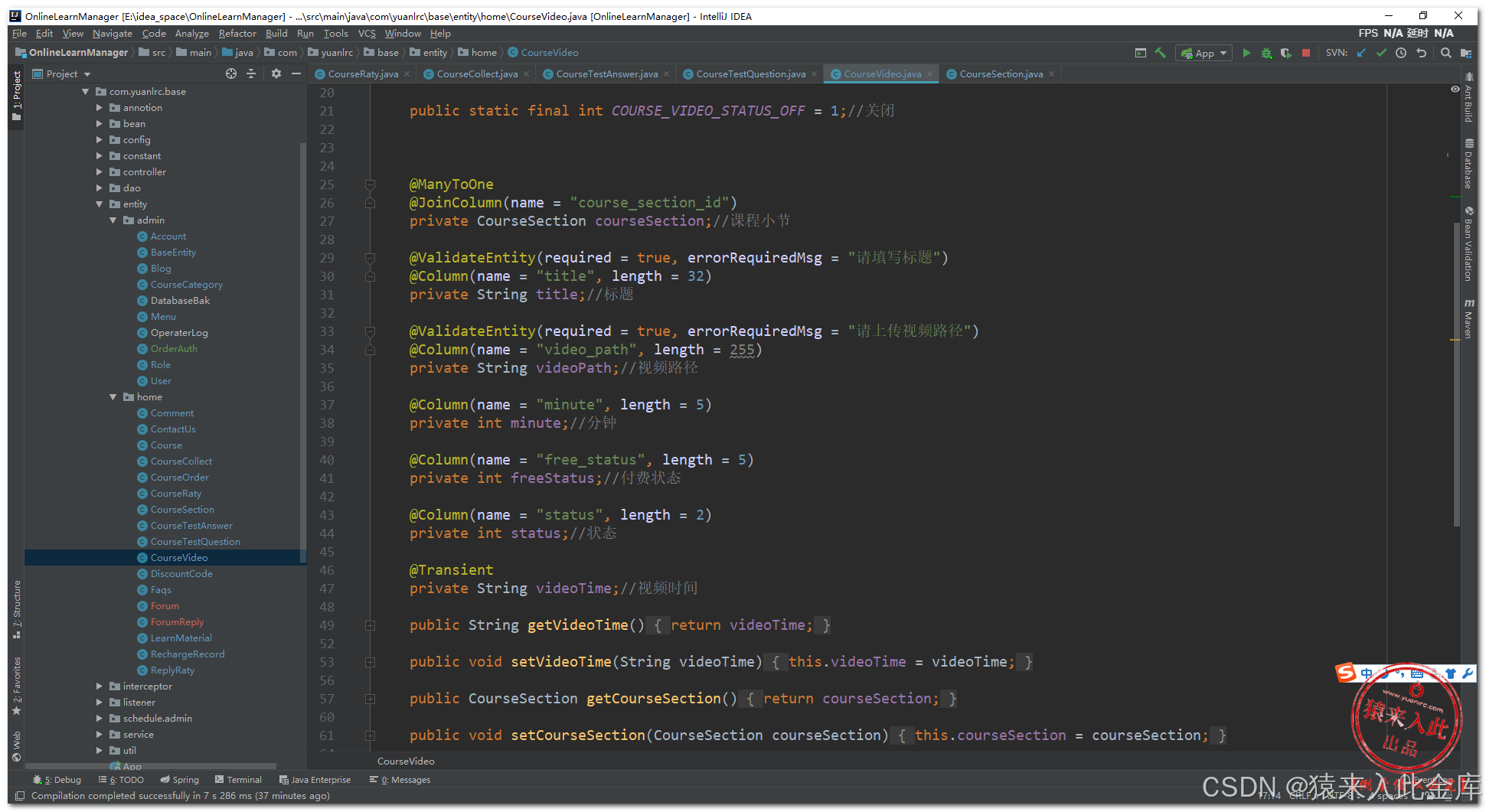Commit changes with SVN checkmark
1486x812 pixels.
tap(1381, 53)
